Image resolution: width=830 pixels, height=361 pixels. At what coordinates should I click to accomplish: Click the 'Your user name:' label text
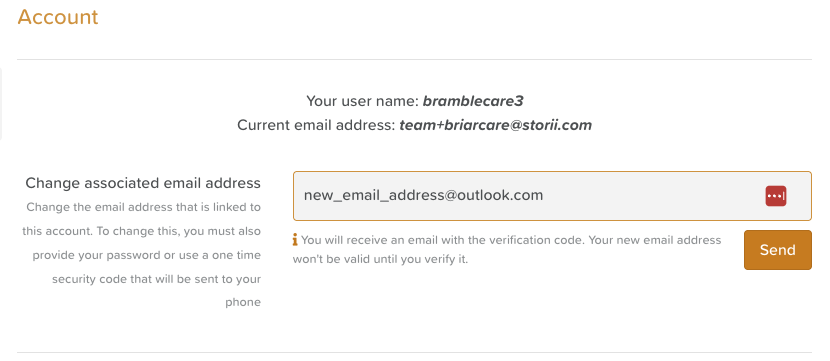click(x=363, y=101)
